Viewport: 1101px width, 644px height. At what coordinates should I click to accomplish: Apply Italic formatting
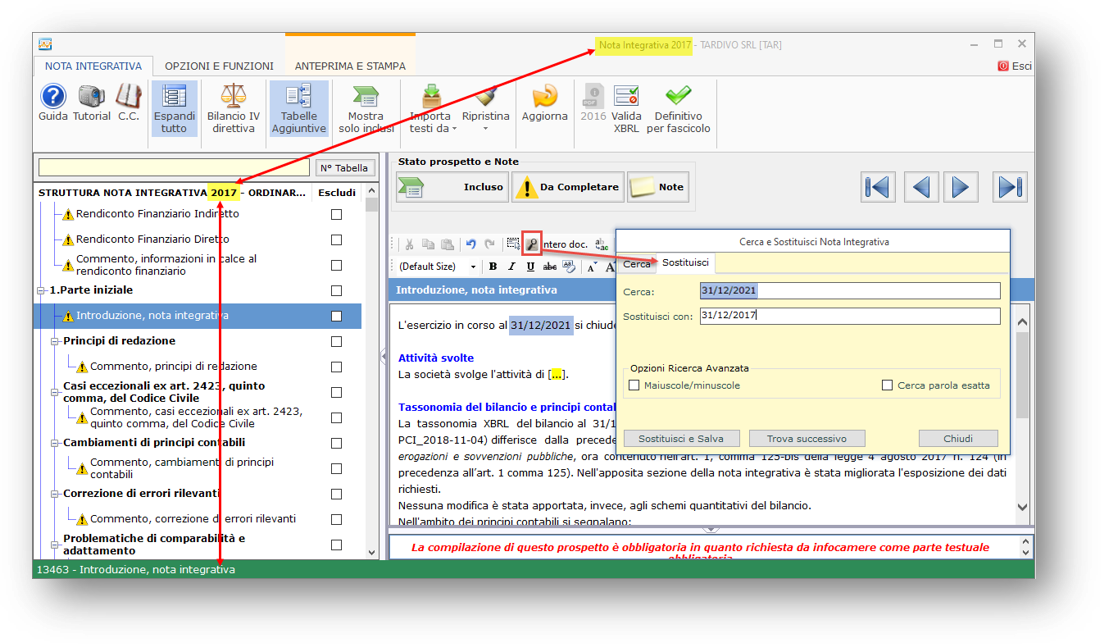click(511, 266)
